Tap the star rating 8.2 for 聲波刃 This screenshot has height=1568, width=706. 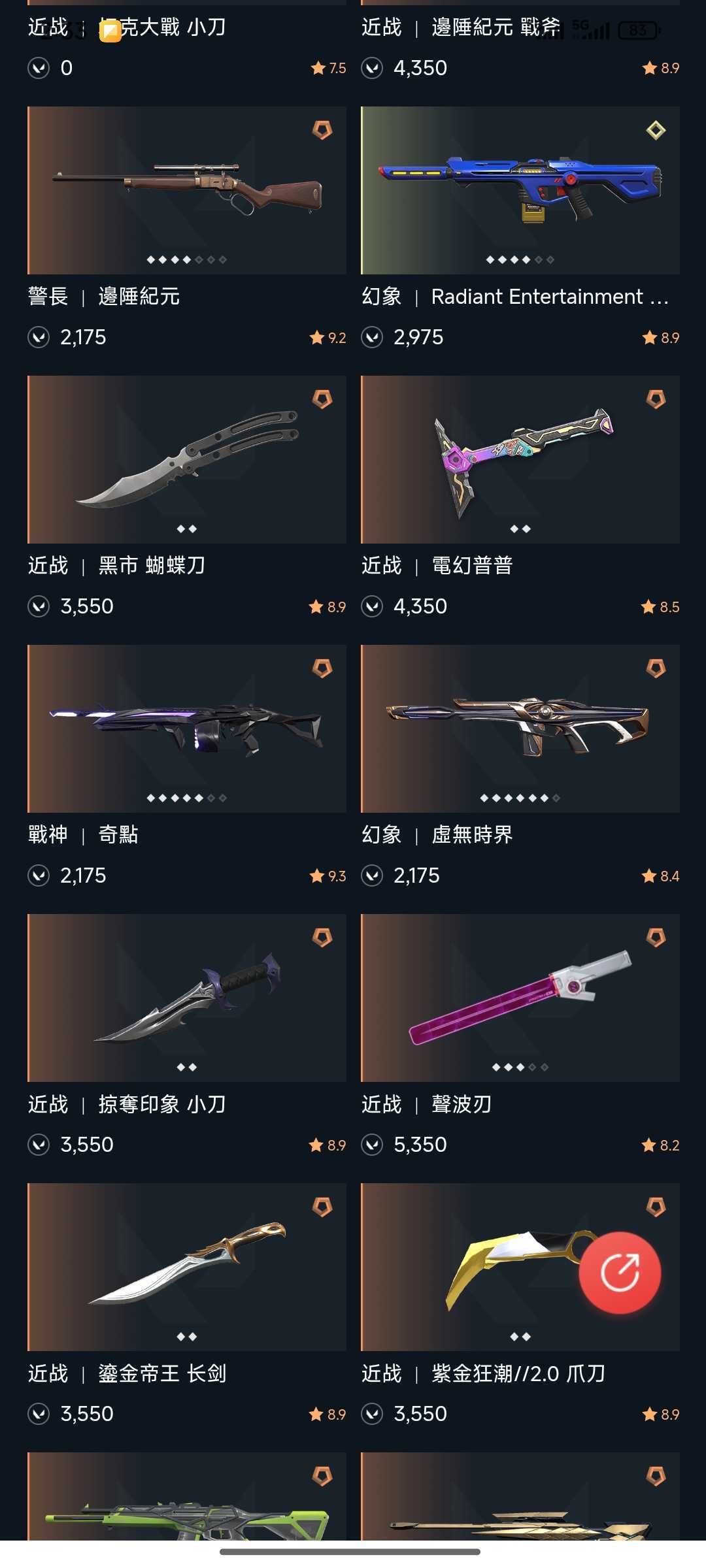point(661,1145)
